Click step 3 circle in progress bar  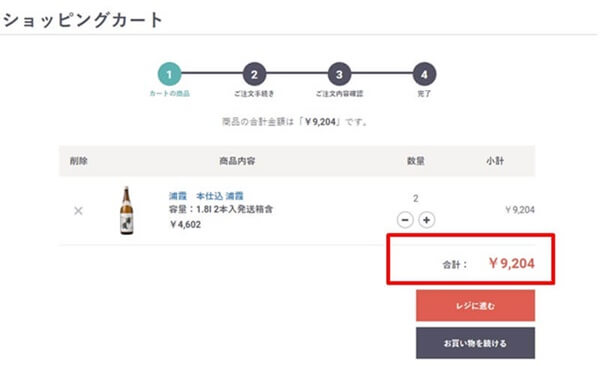pyautogui.click(x=339, y=74)
